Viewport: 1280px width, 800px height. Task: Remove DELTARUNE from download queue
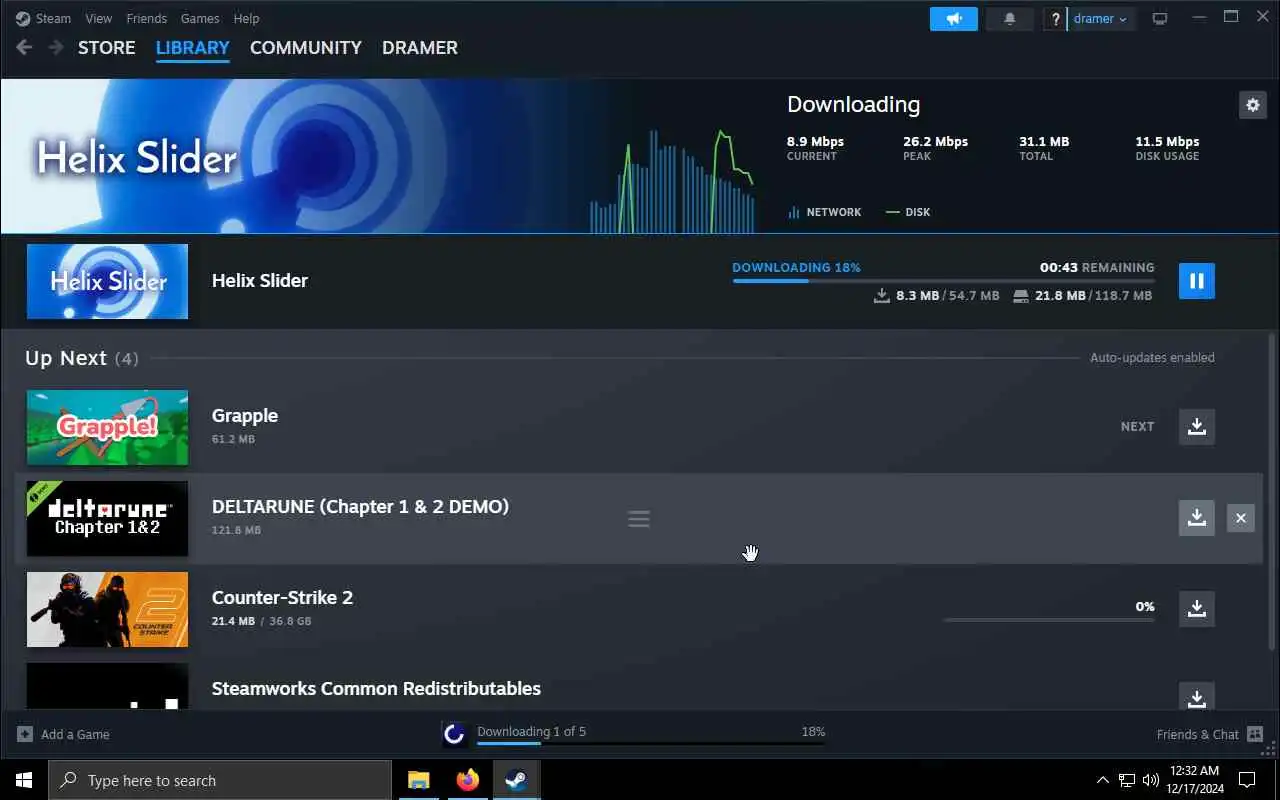point(1240,517)
